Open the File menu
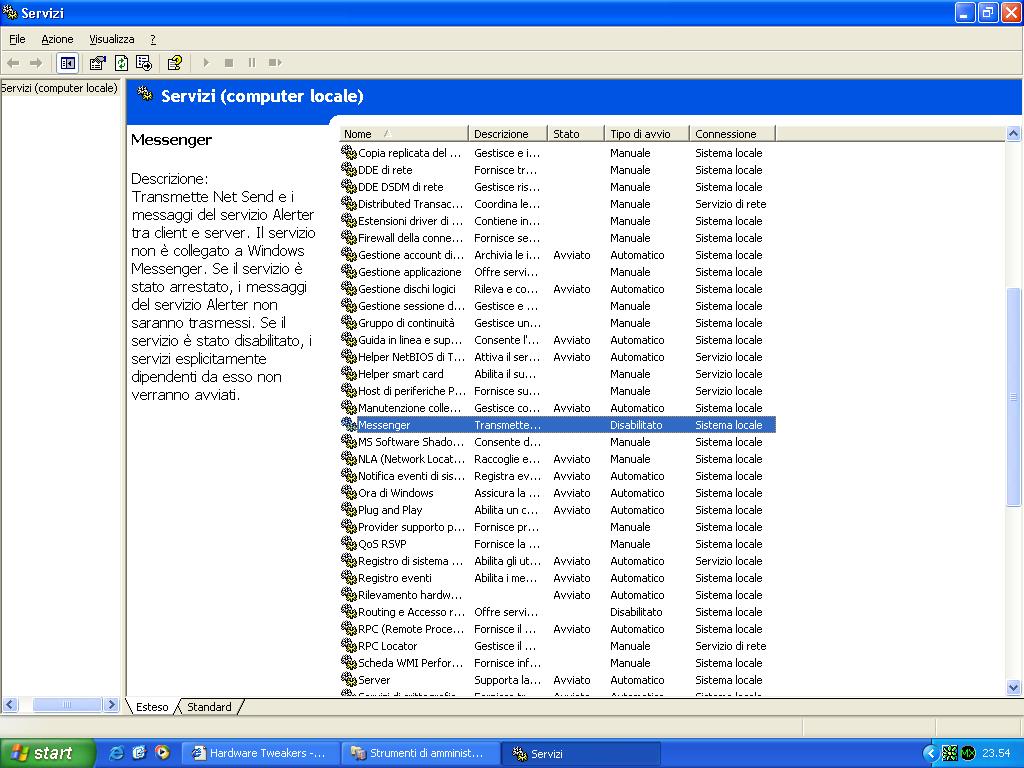The width and height of the screenshot is (1024, 768). click(17, 39)
